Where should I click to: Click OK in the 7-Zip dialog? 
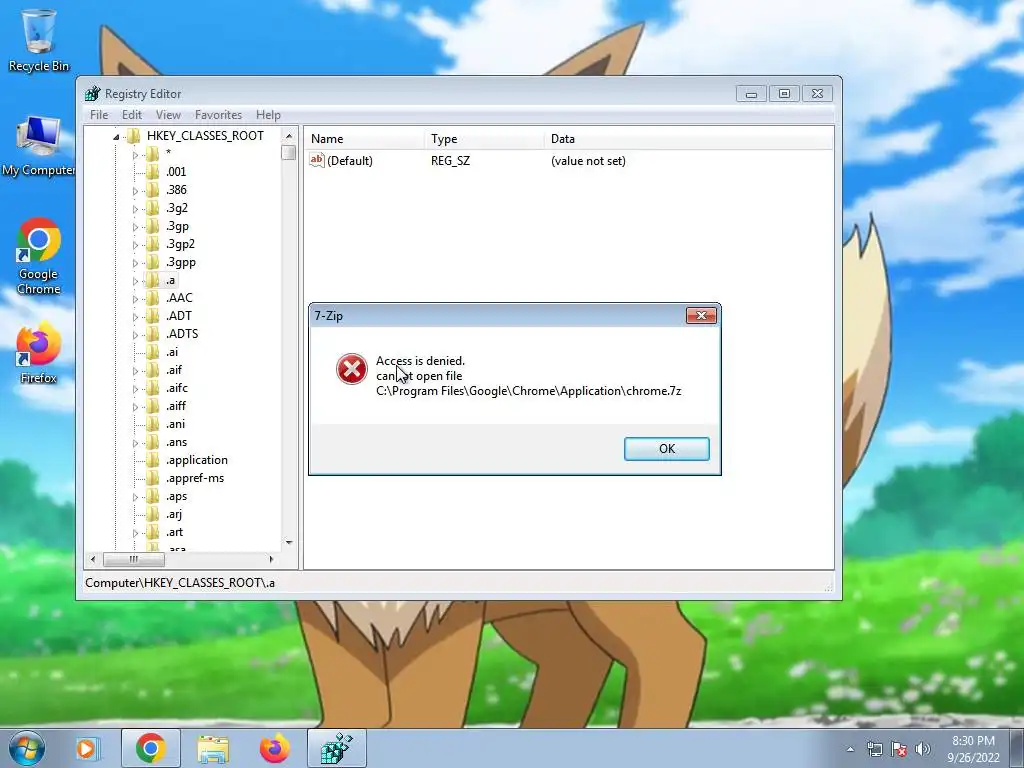coord(667,449)
